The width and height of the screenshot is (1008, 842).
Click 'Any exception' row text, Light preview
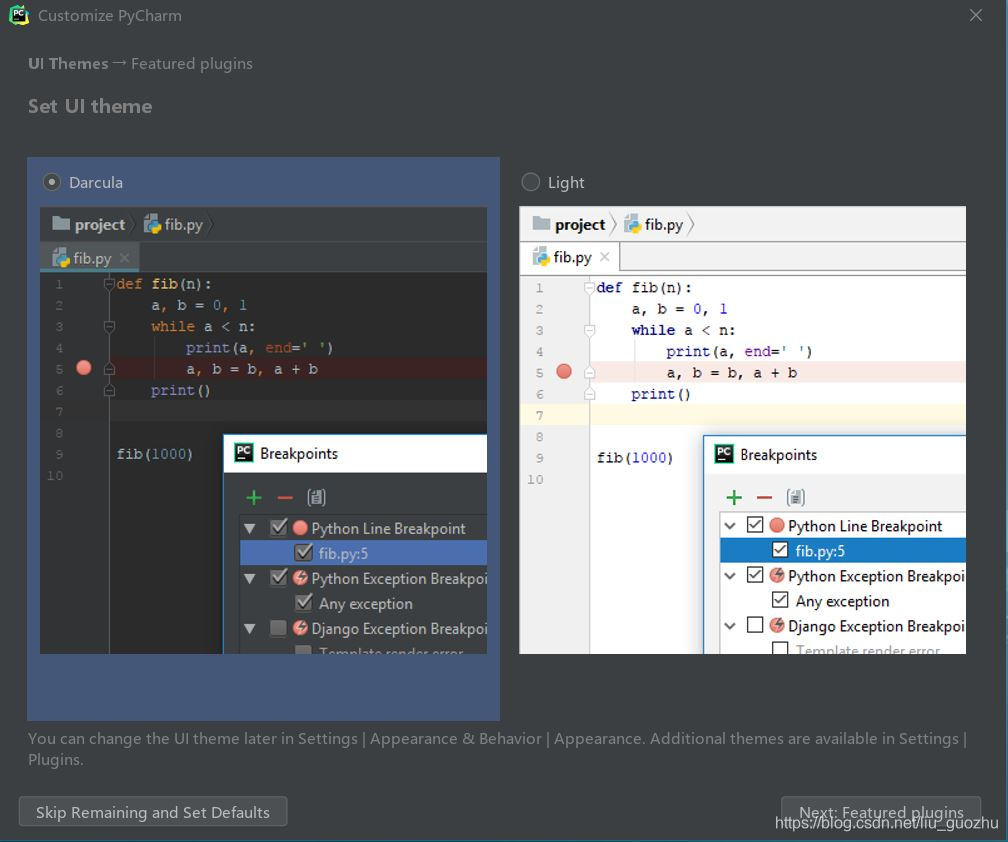click(x=842, y=601)
